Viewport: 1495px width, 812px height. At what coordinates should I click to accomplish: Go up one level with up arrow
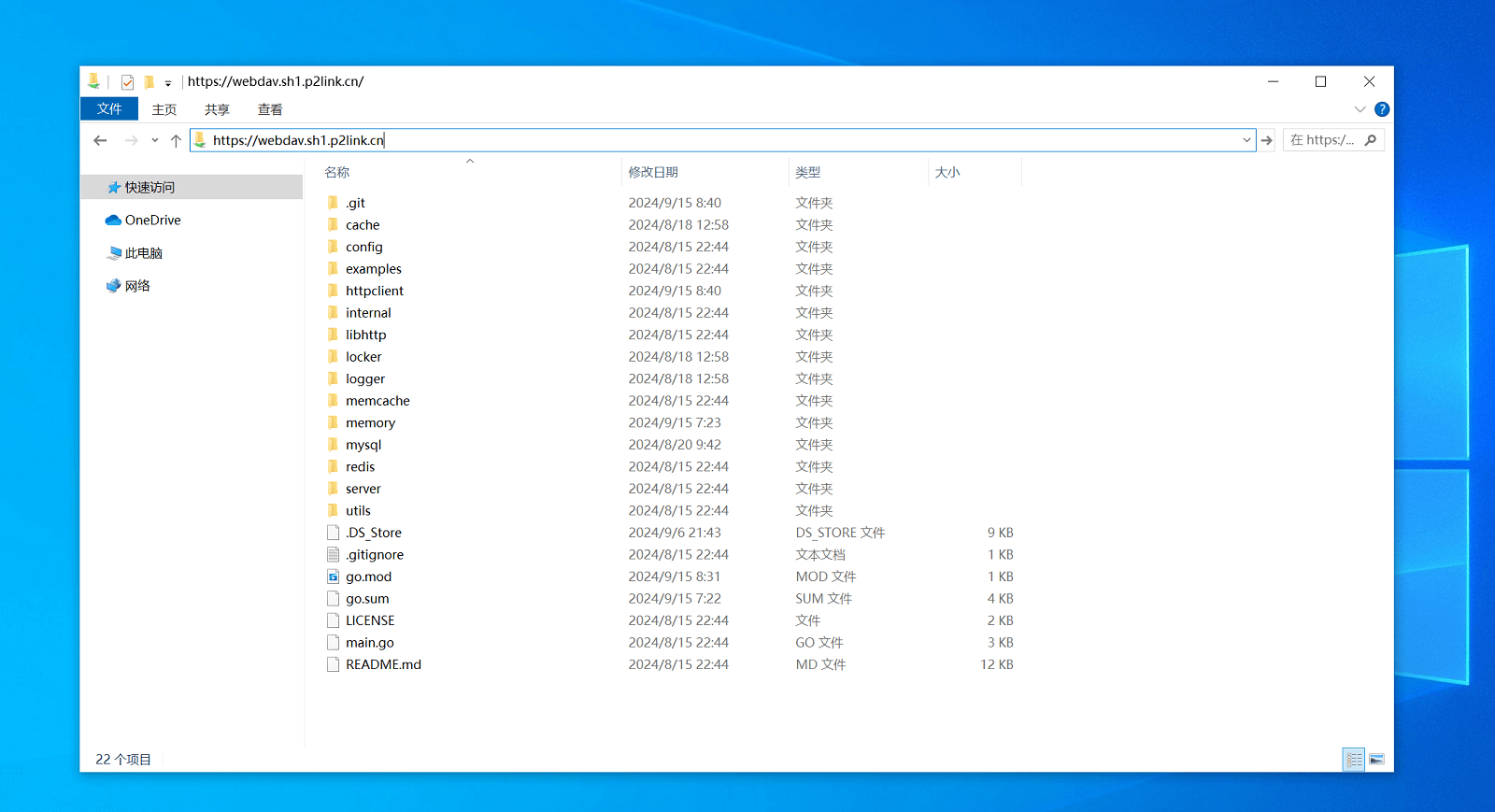click(x=176, y=140)
